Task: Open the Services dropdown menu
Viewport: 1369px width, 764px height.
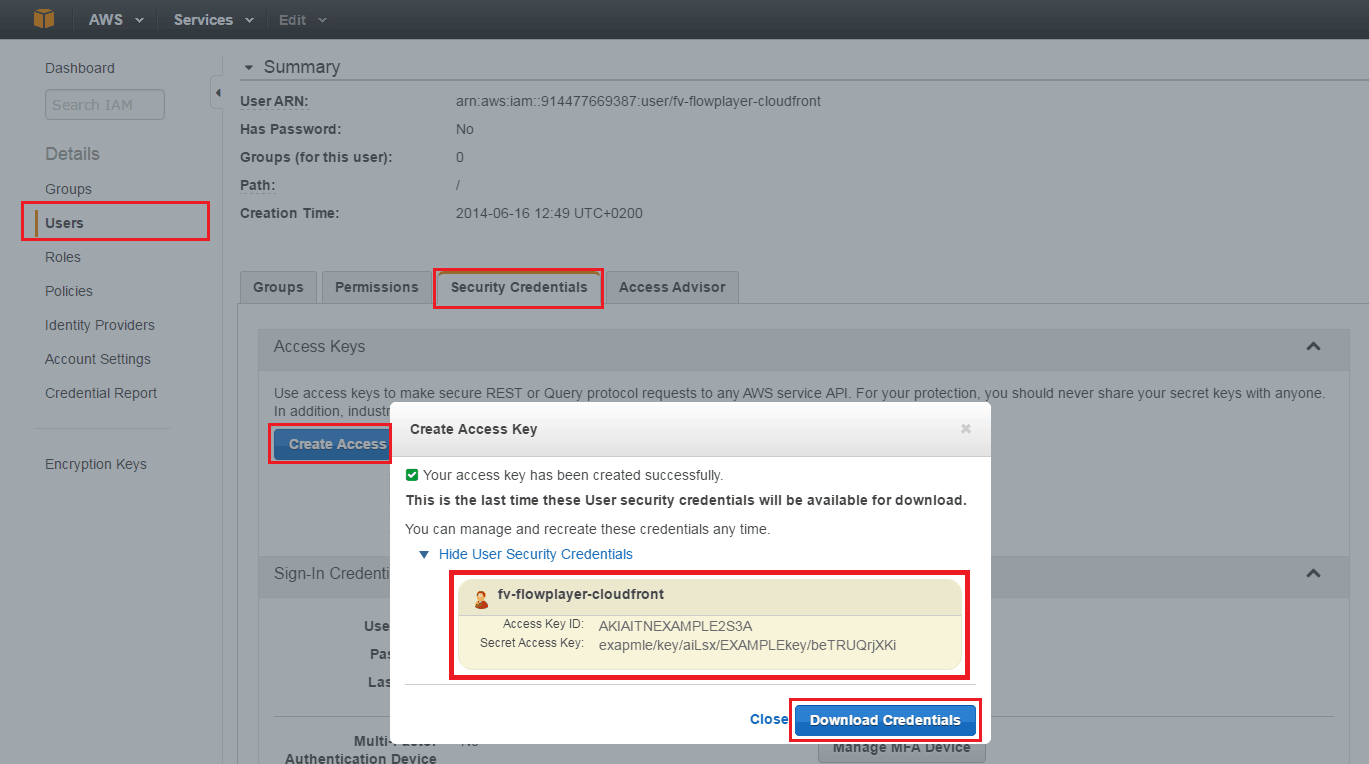Action: (x=213, y=20)
